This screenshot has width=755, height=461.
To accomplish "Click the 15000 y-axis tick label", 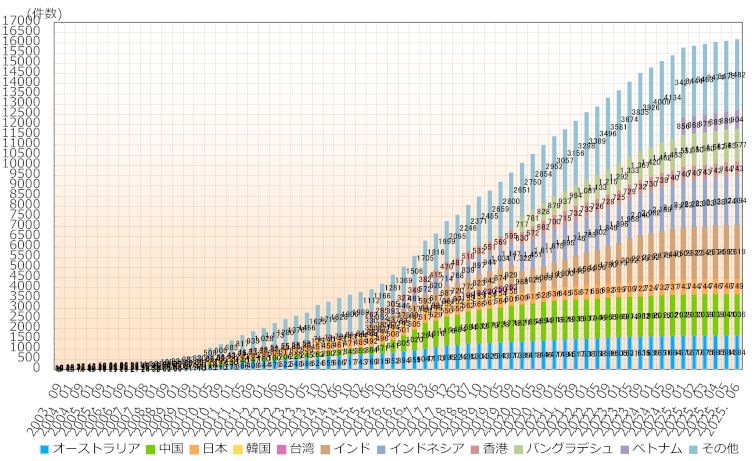I will (x=21, y=62).
